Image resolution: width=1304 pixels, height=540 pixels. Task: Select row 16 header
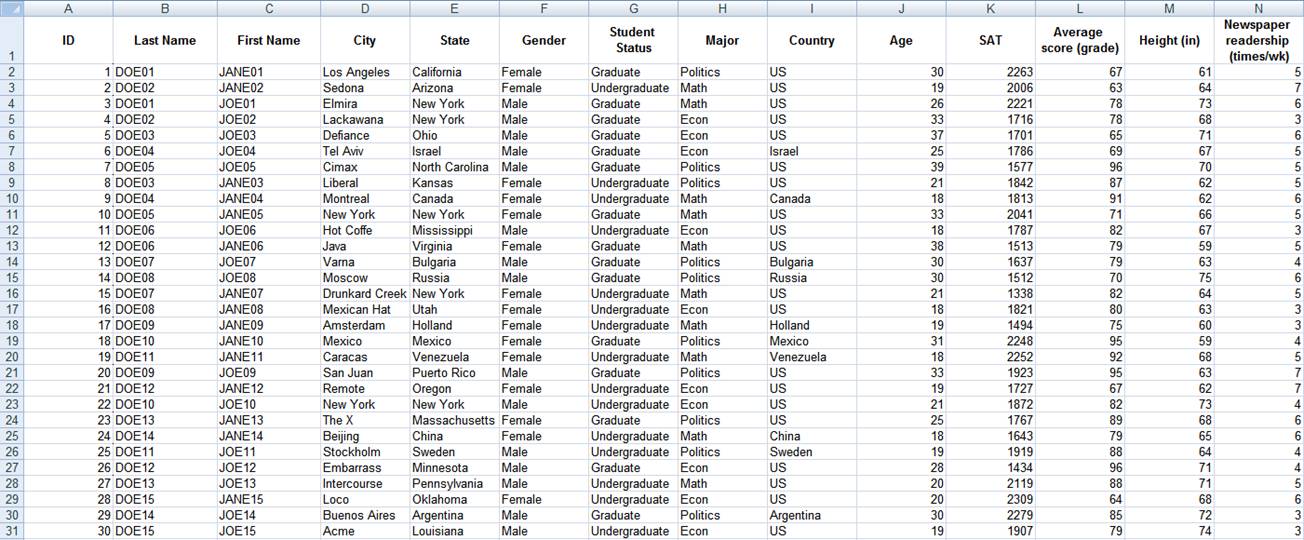point(11,294)
